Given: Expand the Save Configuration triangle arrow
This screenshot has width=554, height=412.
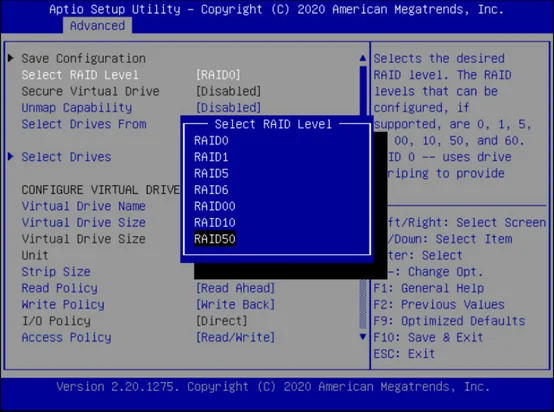Looking at the screenshot, I should coord(11,58).
